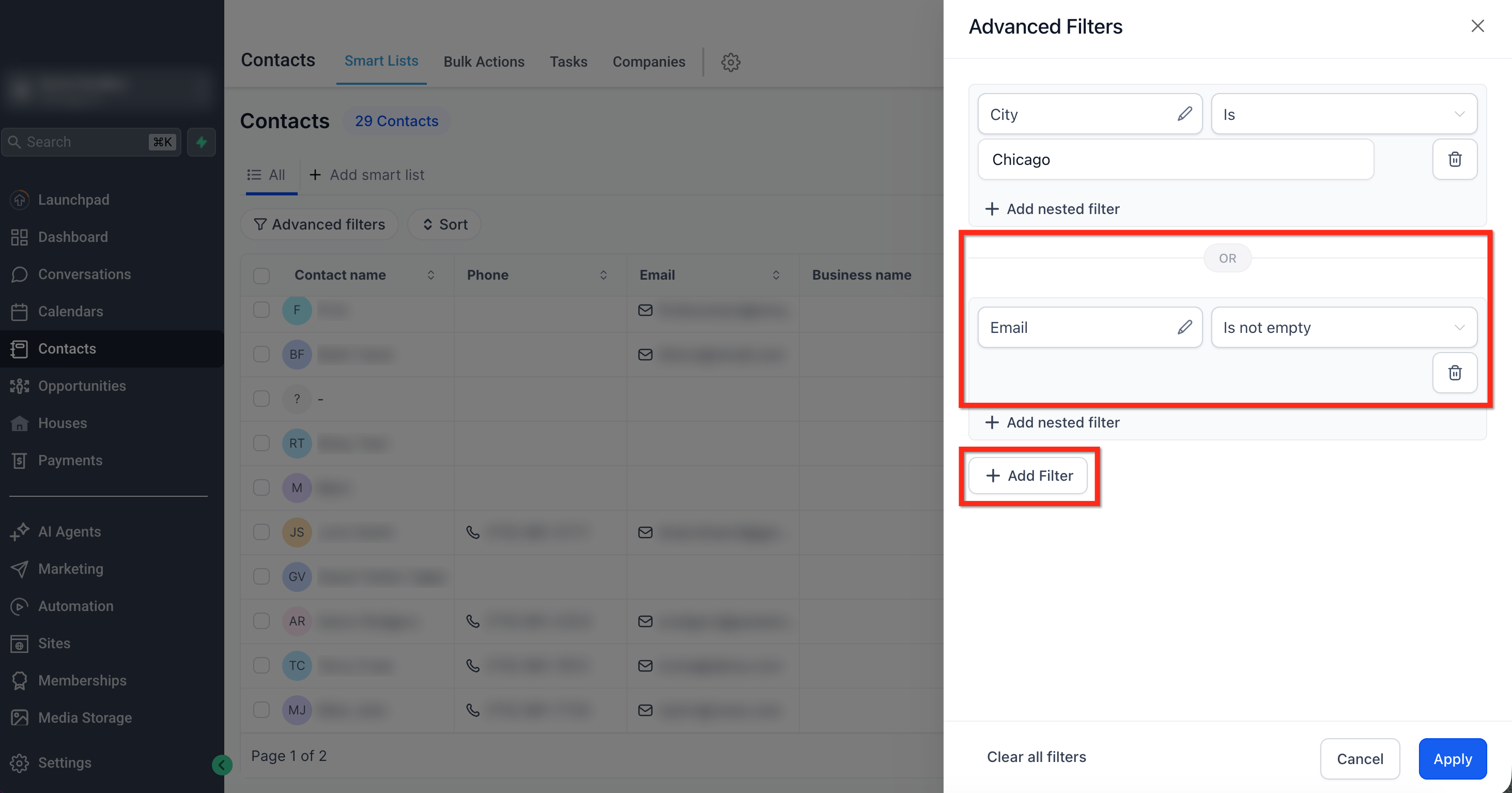Open the Companies tab

pos(648,62)
